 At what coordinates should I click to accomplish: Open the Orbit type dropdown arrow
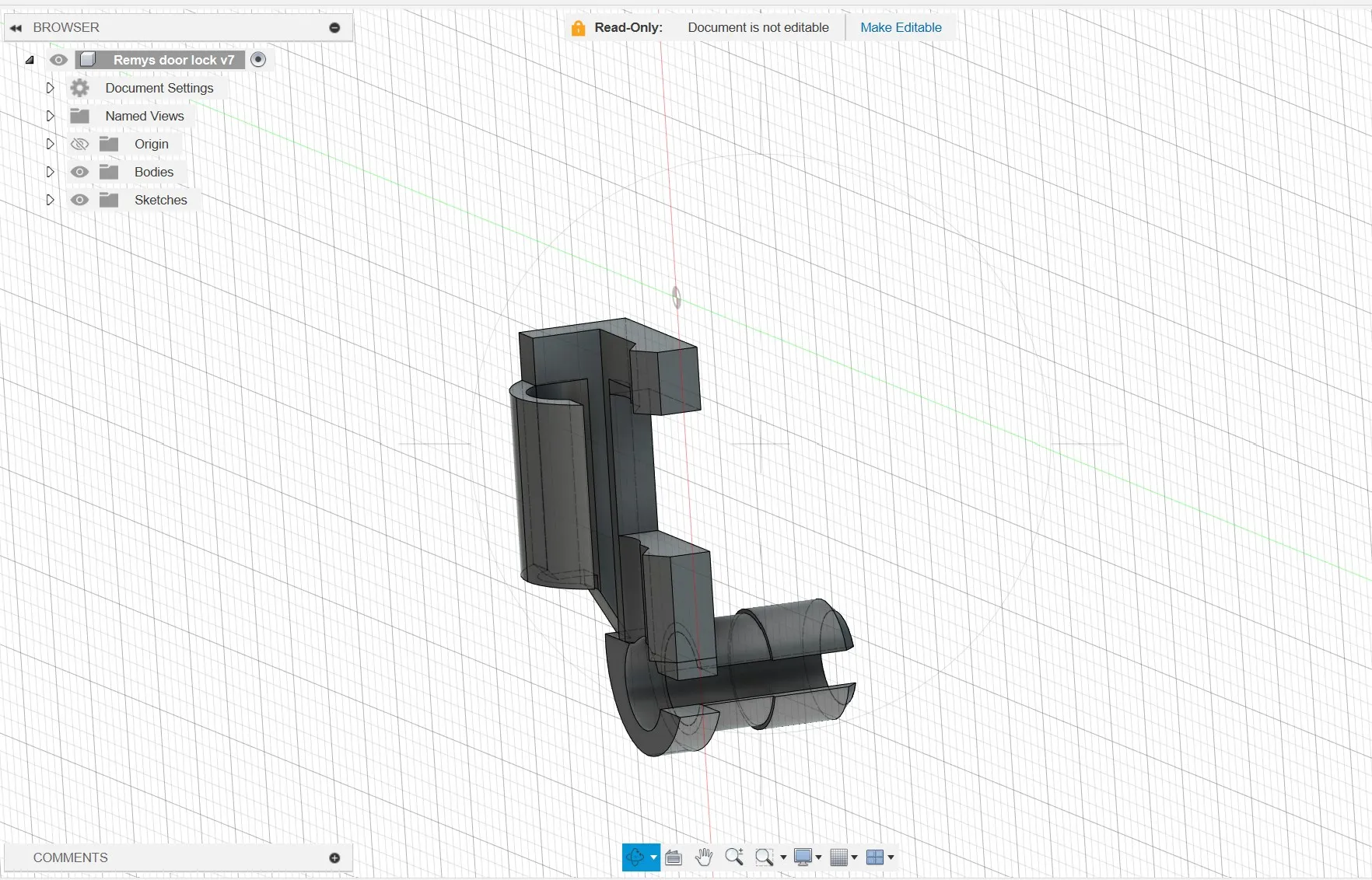[654, 857]
